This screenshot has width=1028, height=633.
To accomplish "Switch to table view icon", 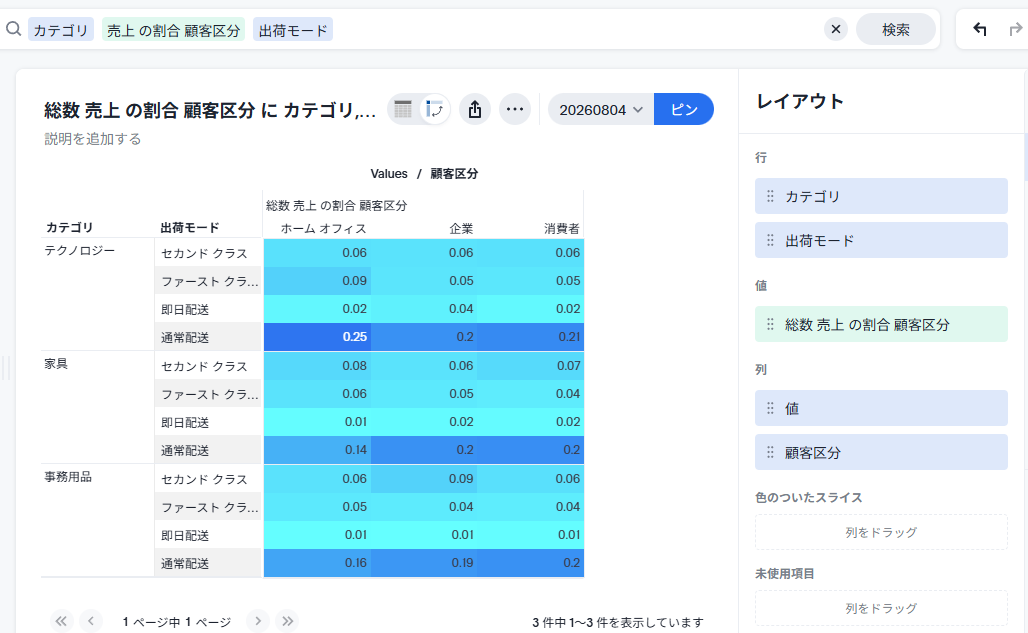I will [x=403, y=109].
